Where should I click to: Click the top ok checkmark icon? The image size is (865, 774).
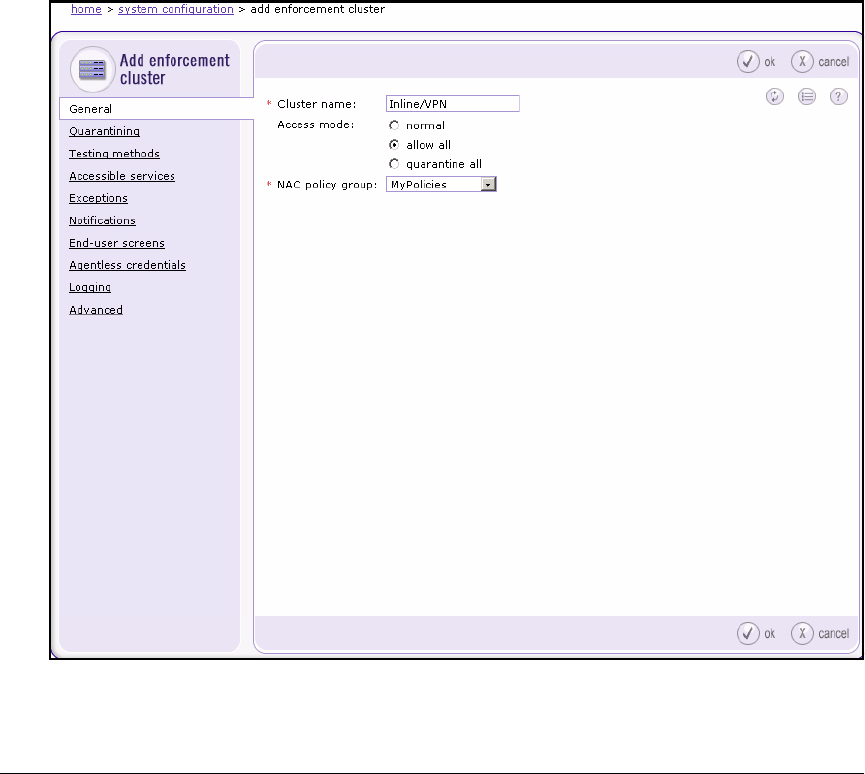coord(748,62)
